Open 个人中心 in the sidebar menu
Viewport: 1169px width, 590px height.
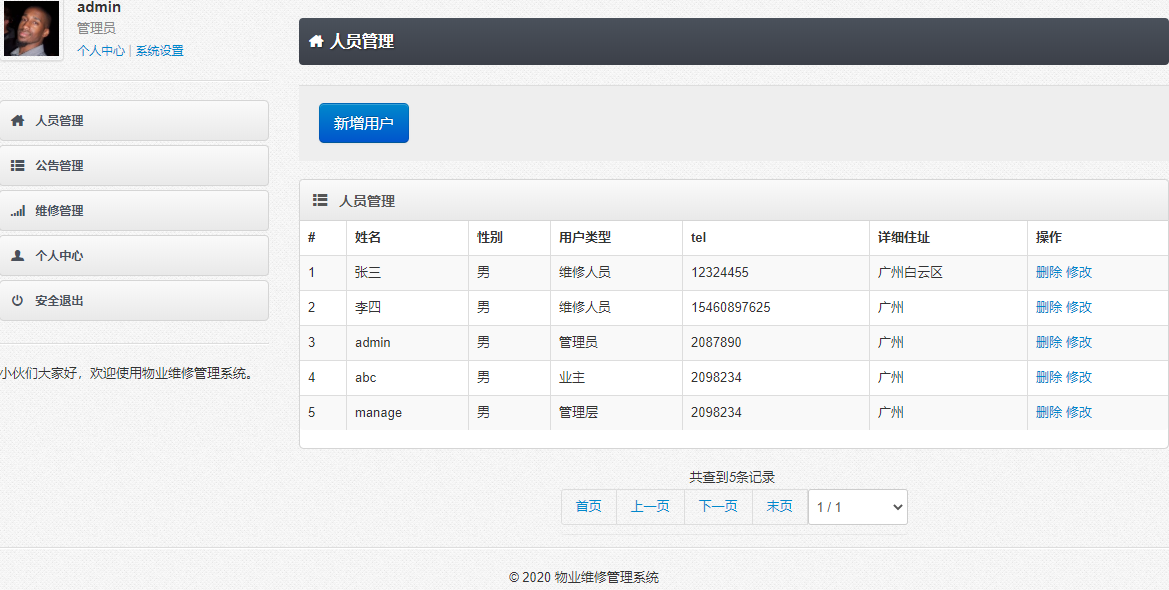[134, 255]
